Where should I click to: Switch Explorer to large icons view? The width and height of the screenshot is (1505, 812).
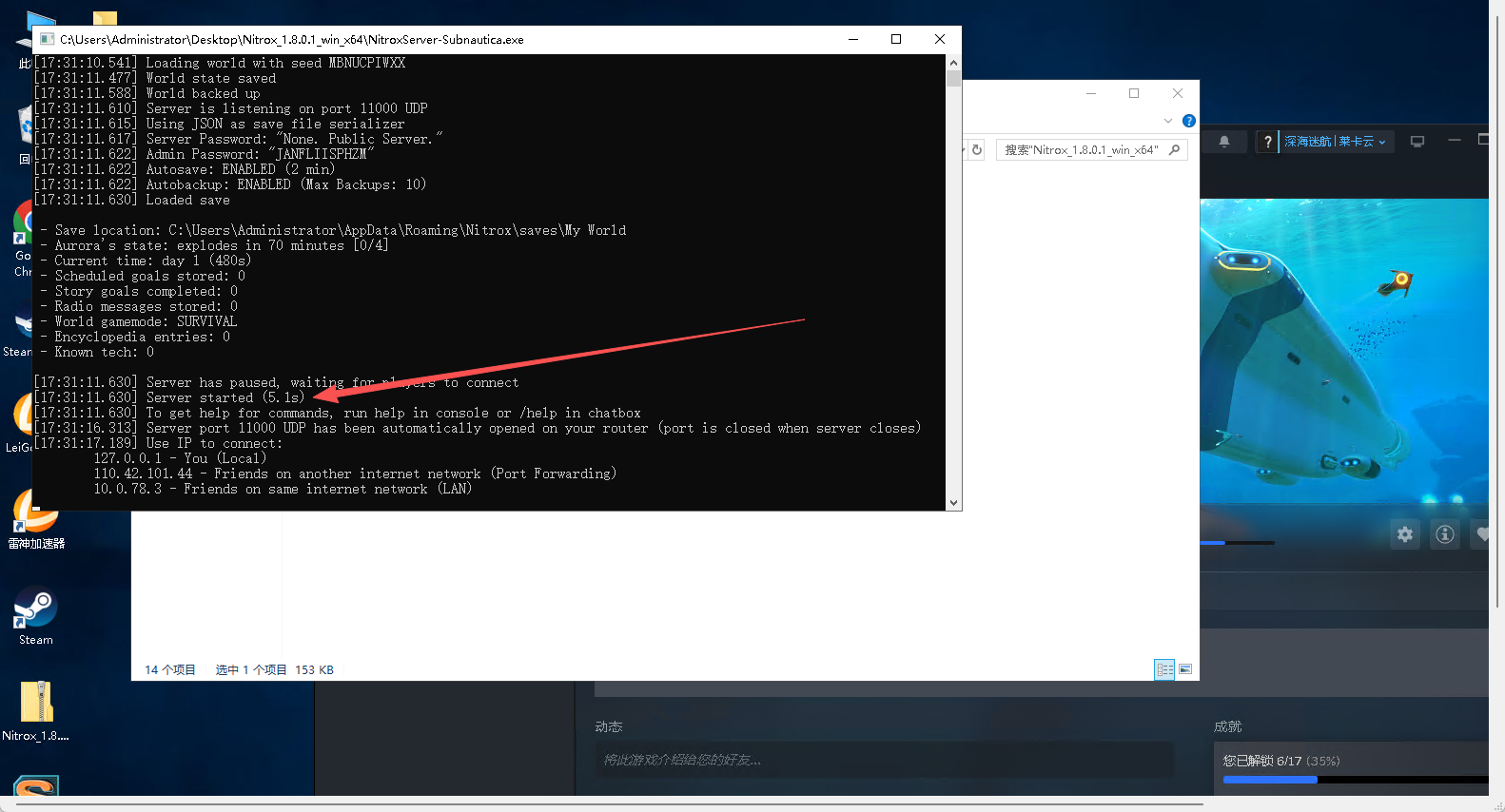click(1185, 669)
